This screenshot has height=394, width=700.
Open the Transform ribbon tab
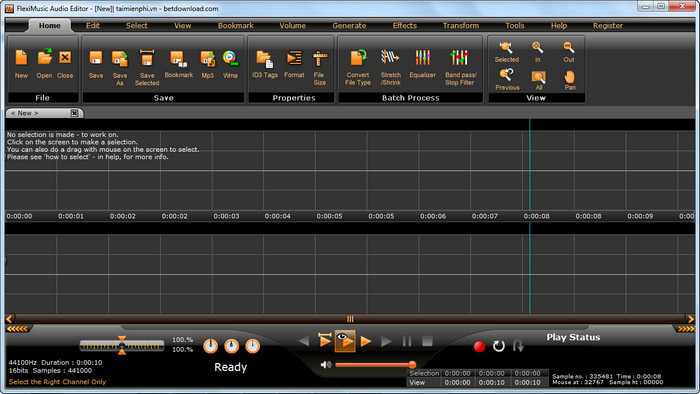[461, 25]
